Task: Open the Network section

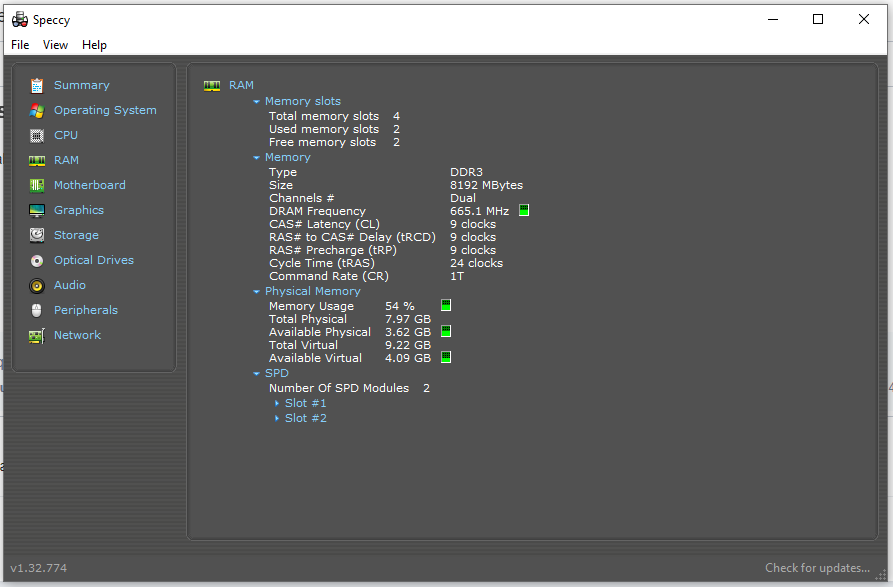Action: (x=77, y=335)
